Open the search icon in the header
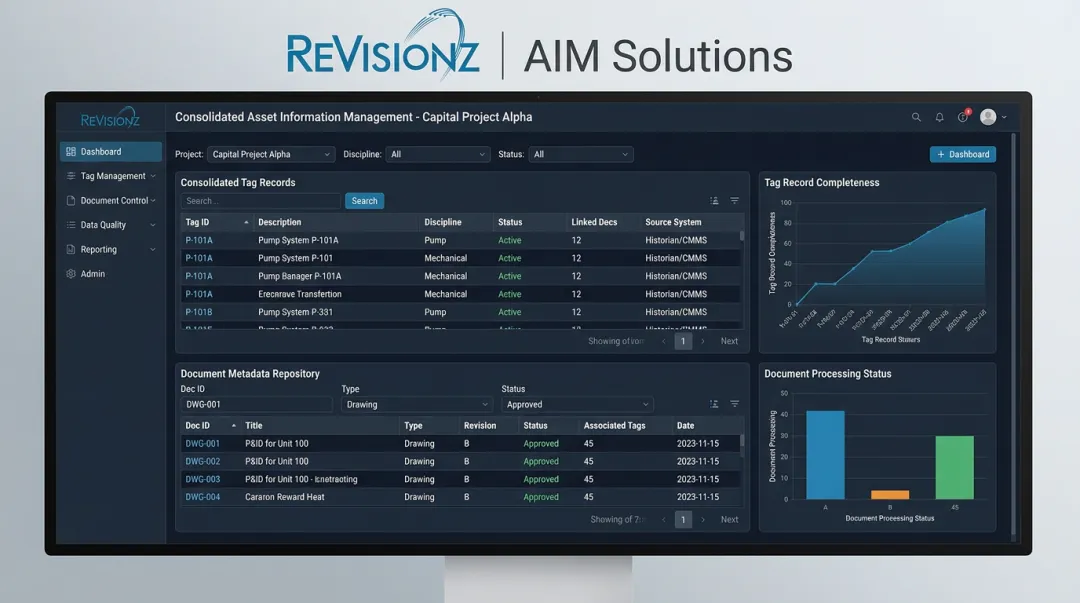Image resolution: width=1080 pixels, height=603 pixels. [916, 117]
